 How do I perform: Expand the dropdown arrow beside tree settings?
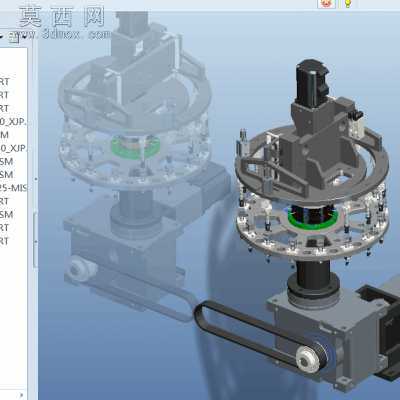coord(24,37)
